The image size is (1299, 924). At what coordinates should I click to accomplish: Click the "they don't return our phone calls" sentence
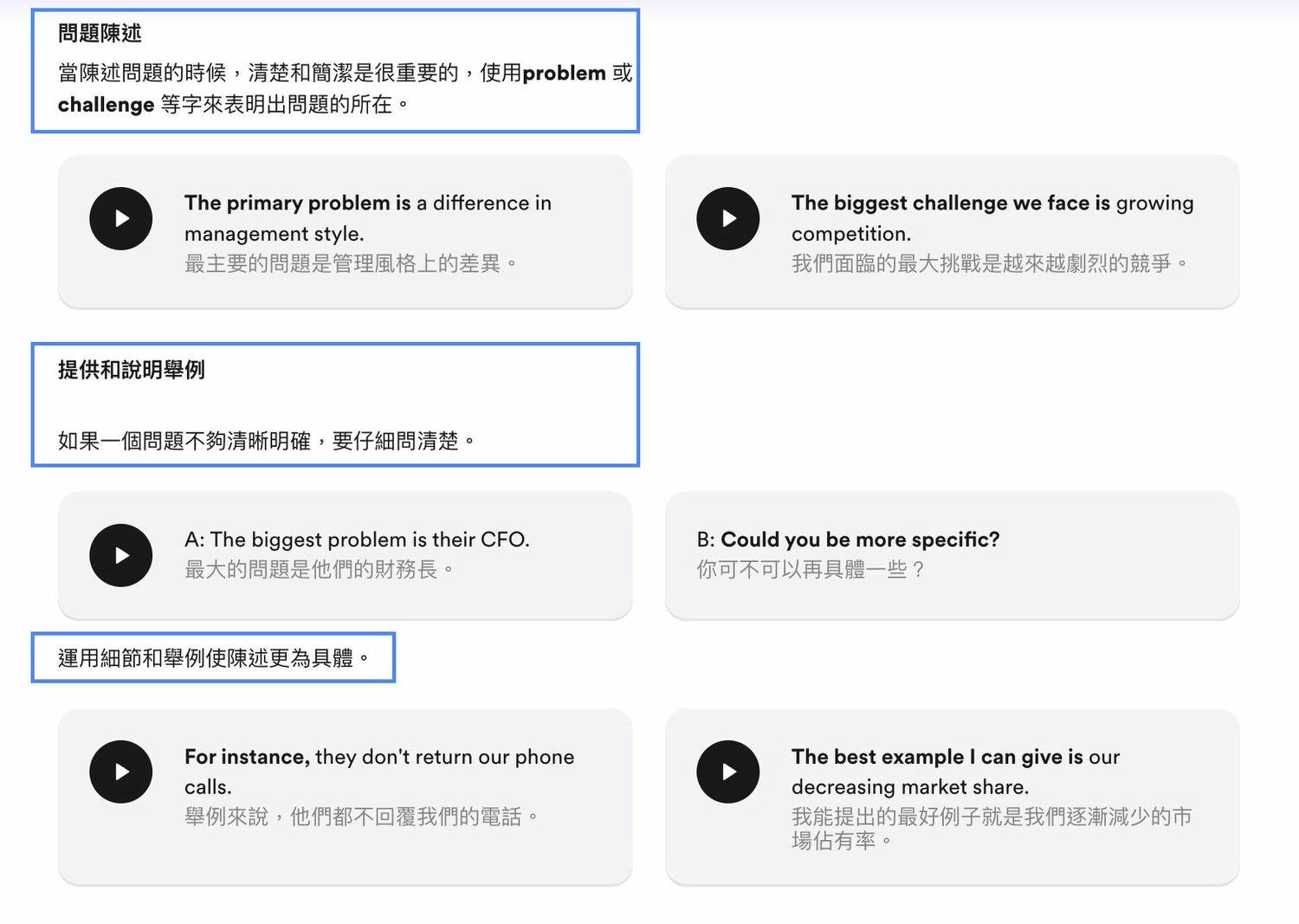(x=378, y=771)
